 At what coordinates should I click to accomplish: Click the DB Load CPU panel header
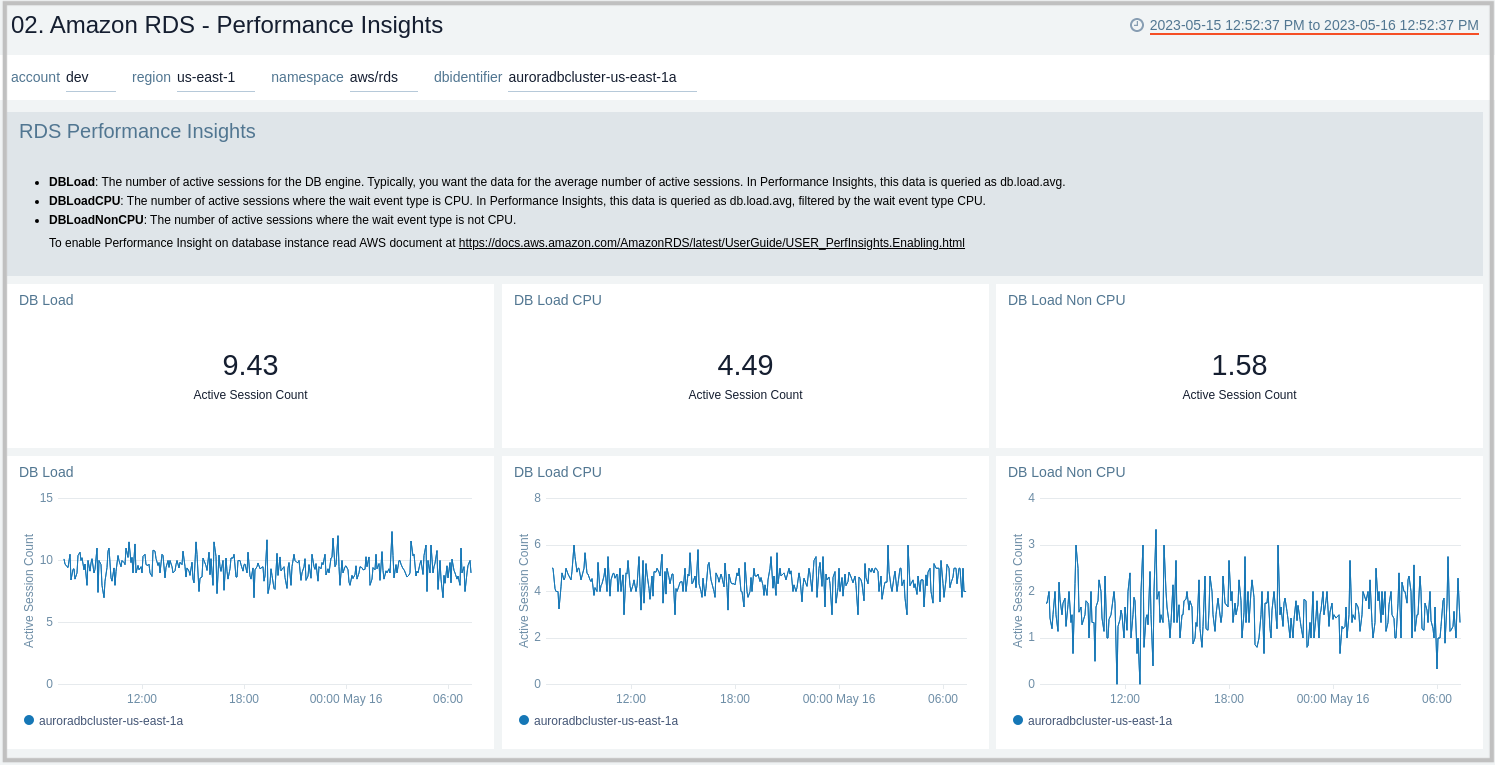[557, 300]
